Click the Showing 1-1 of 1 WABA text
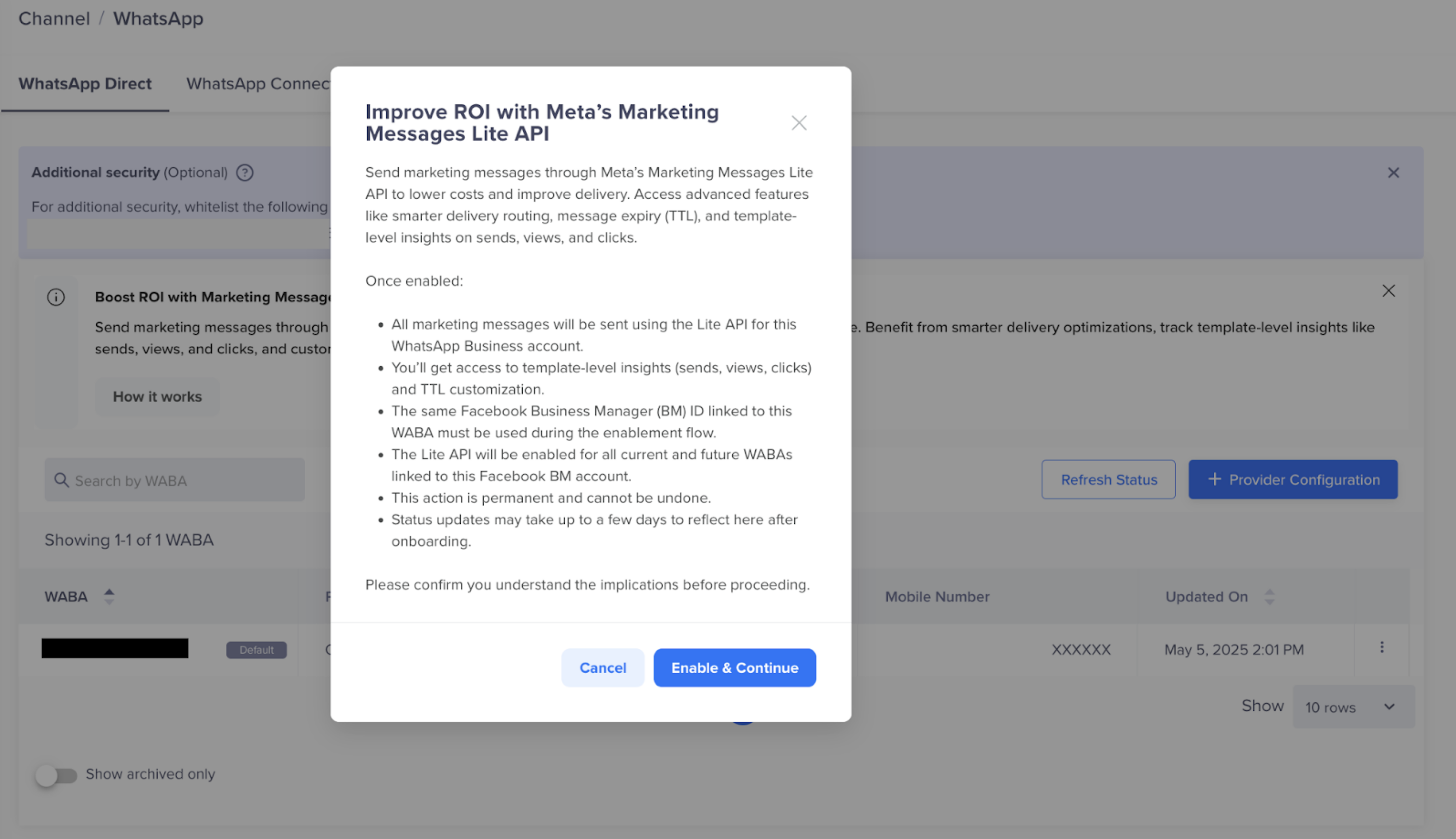The height and width of the screenshot is (839, 1456). [x=129, y=540]
